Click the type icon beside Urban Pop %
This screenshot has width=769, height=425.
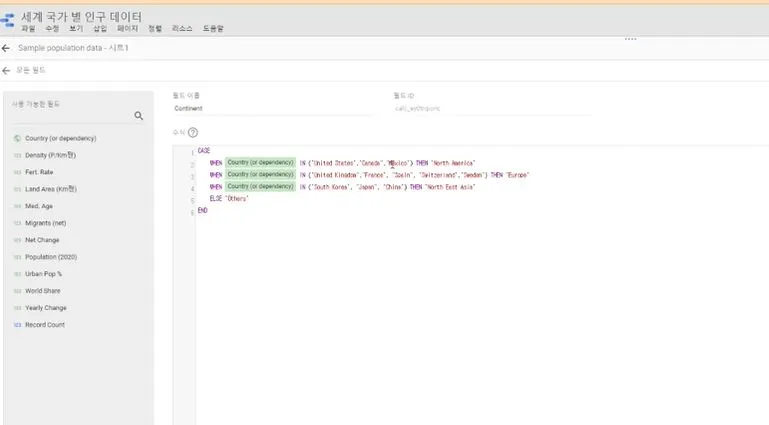pyautogui.click(x=17, y=274)
